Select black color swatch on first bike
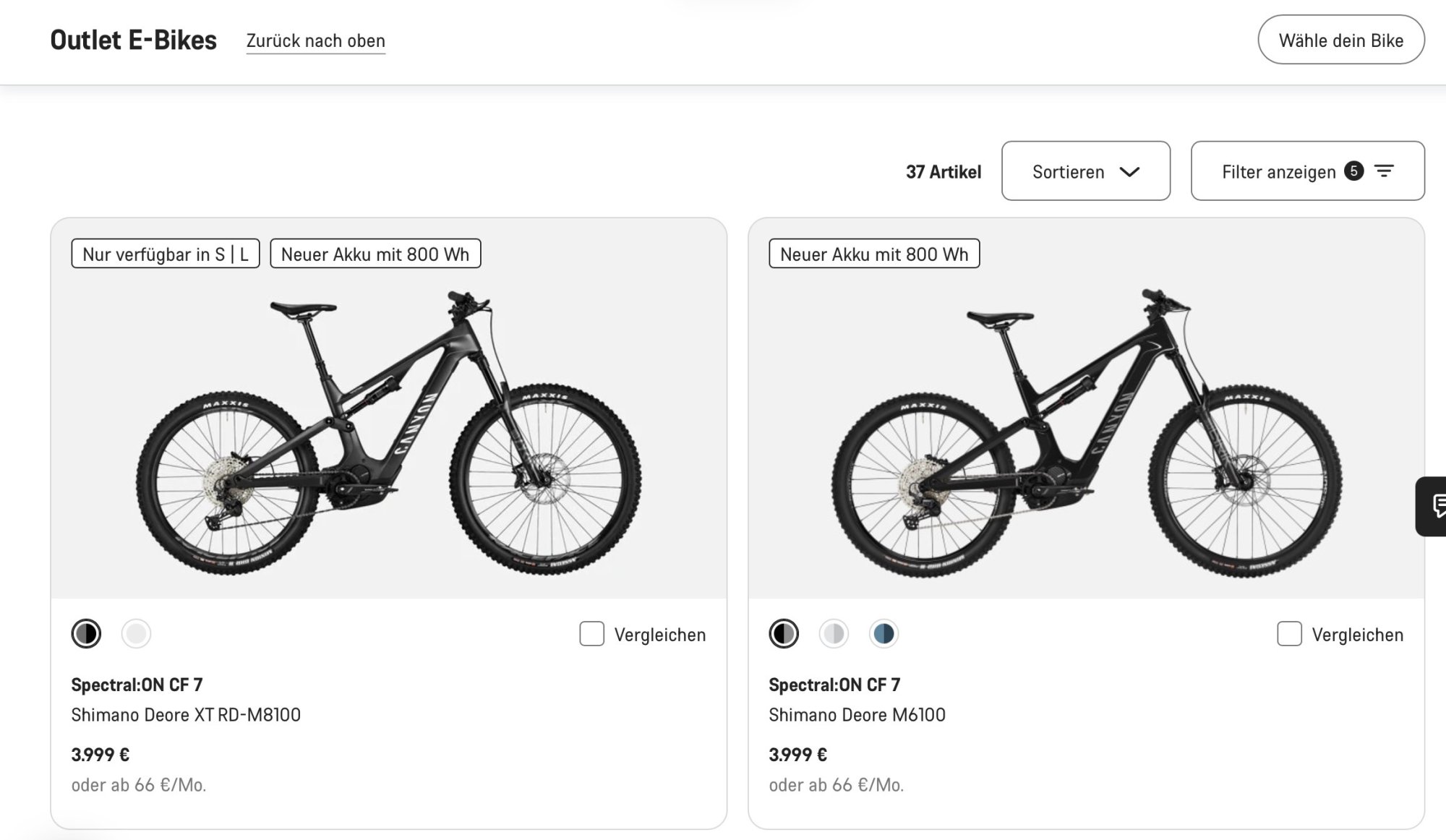Screen dimensions: 1446x840 (x=86, y=634)
